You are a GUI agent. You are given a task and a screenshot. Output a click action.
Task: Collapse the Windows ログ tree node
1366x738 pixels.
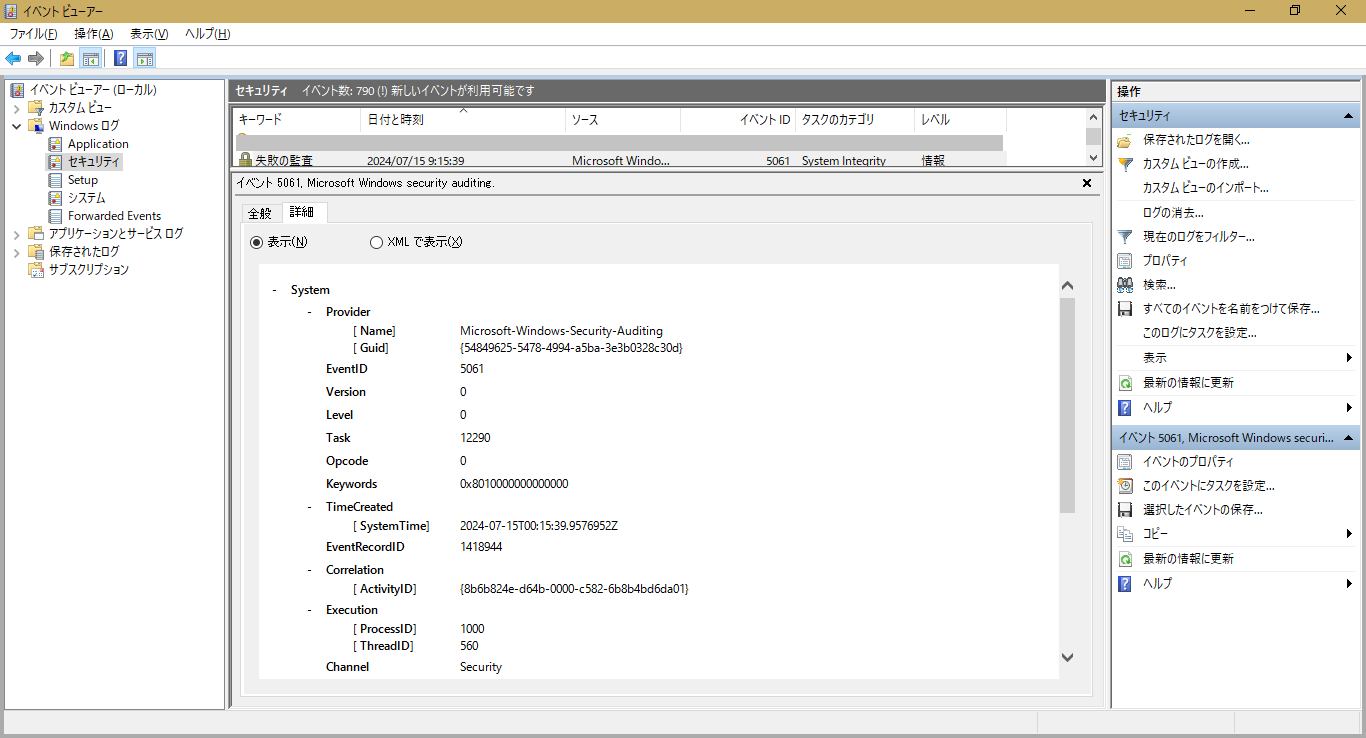(x=16, y=126)
